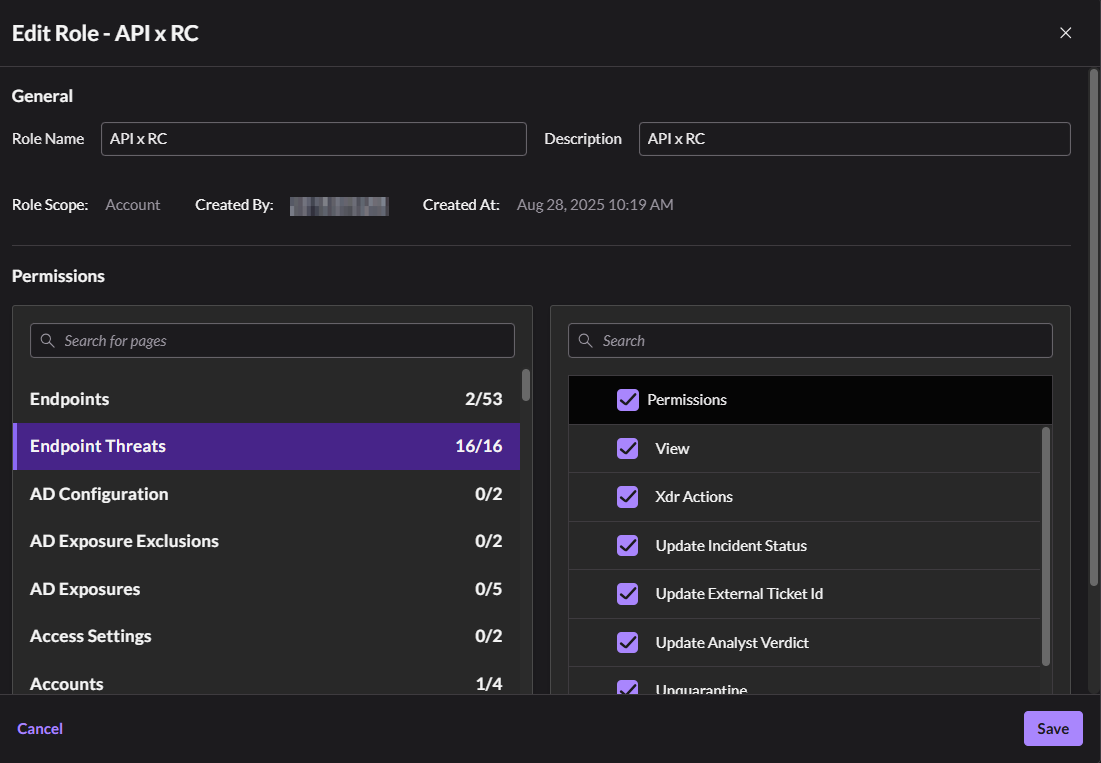Save the role changes

tap(1052, 729)
